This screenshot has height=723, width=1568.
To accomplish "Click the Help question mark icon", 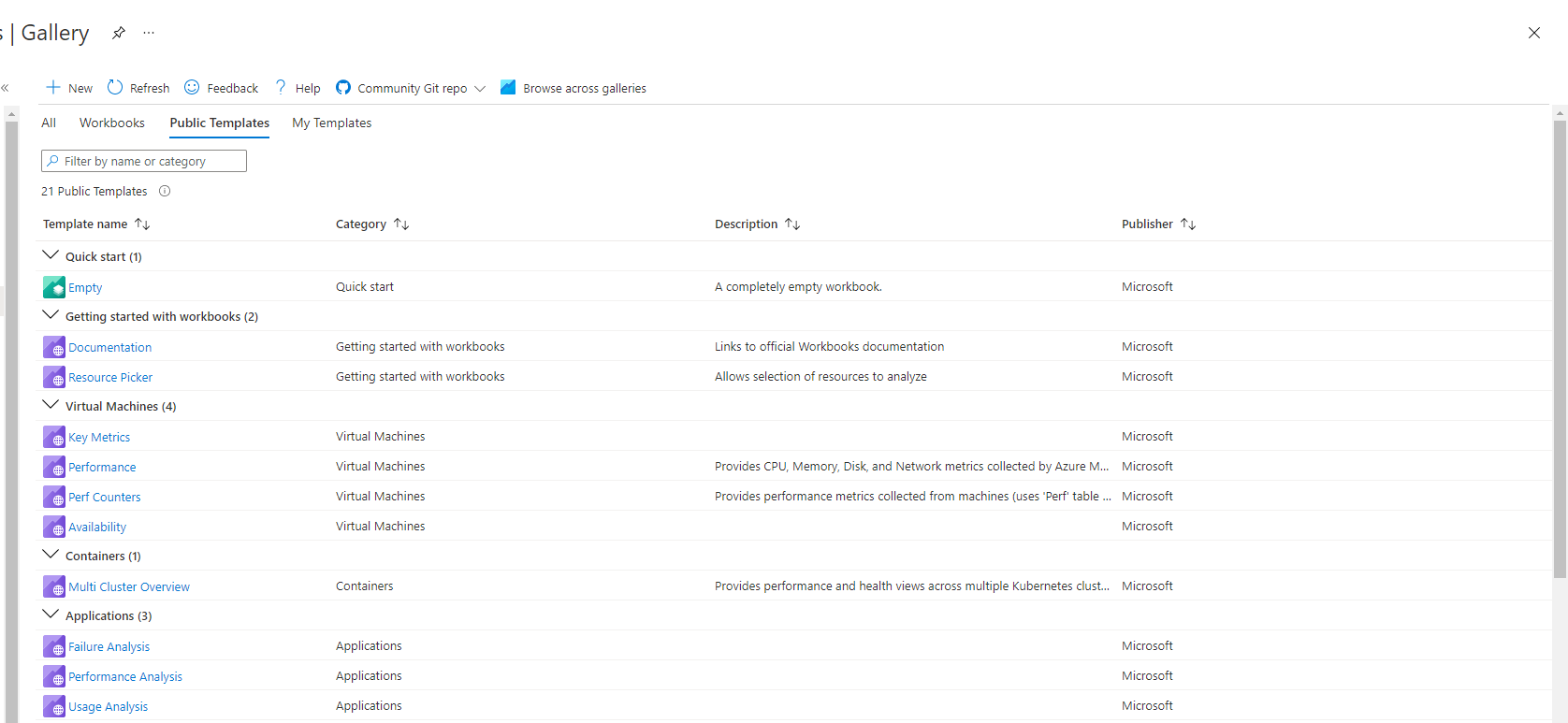I will point(281,87).
